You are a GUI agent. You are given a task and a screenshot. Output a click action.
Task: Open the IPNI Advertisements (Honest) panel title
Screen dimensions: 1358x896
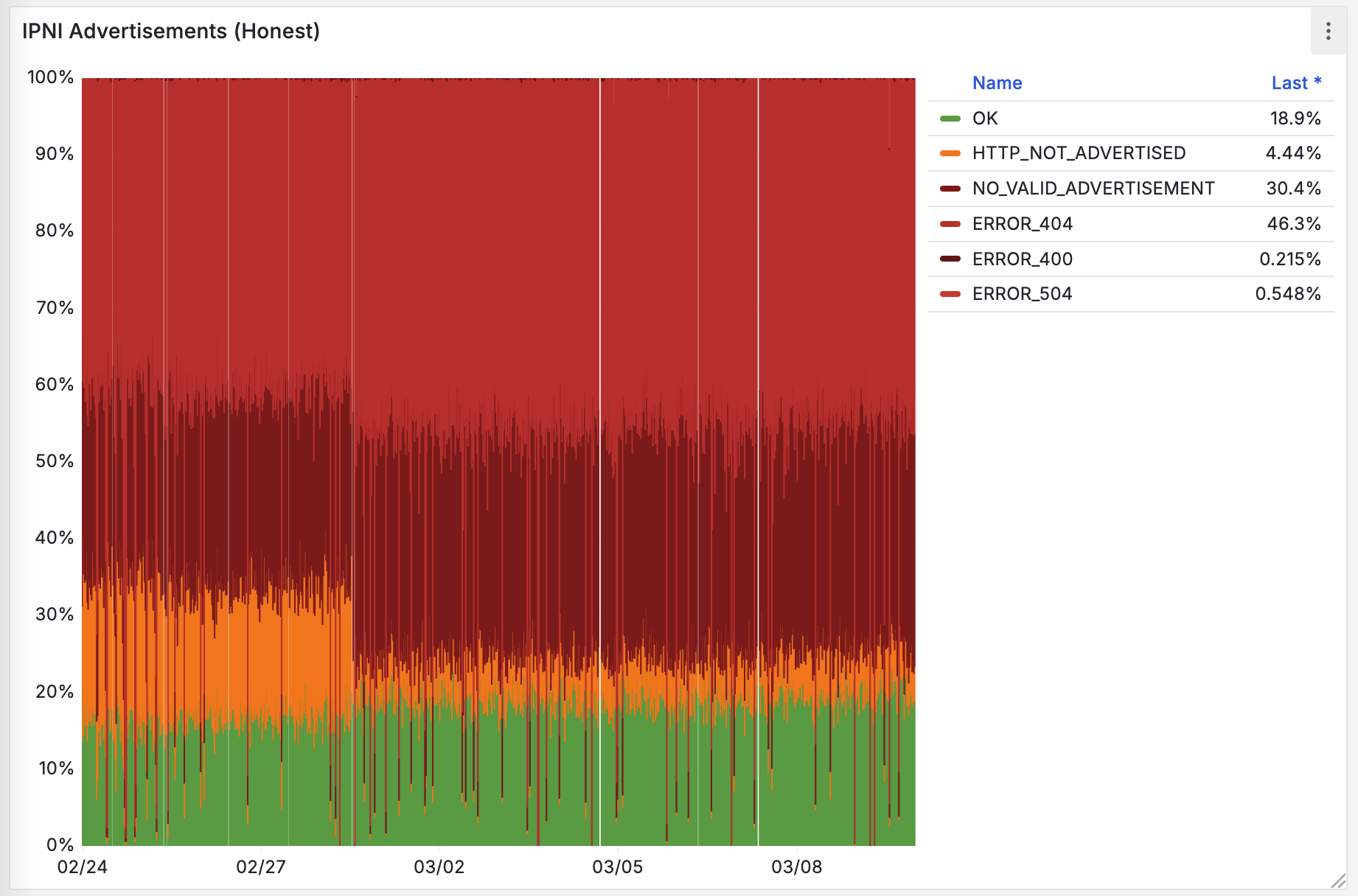pos(171,31)
